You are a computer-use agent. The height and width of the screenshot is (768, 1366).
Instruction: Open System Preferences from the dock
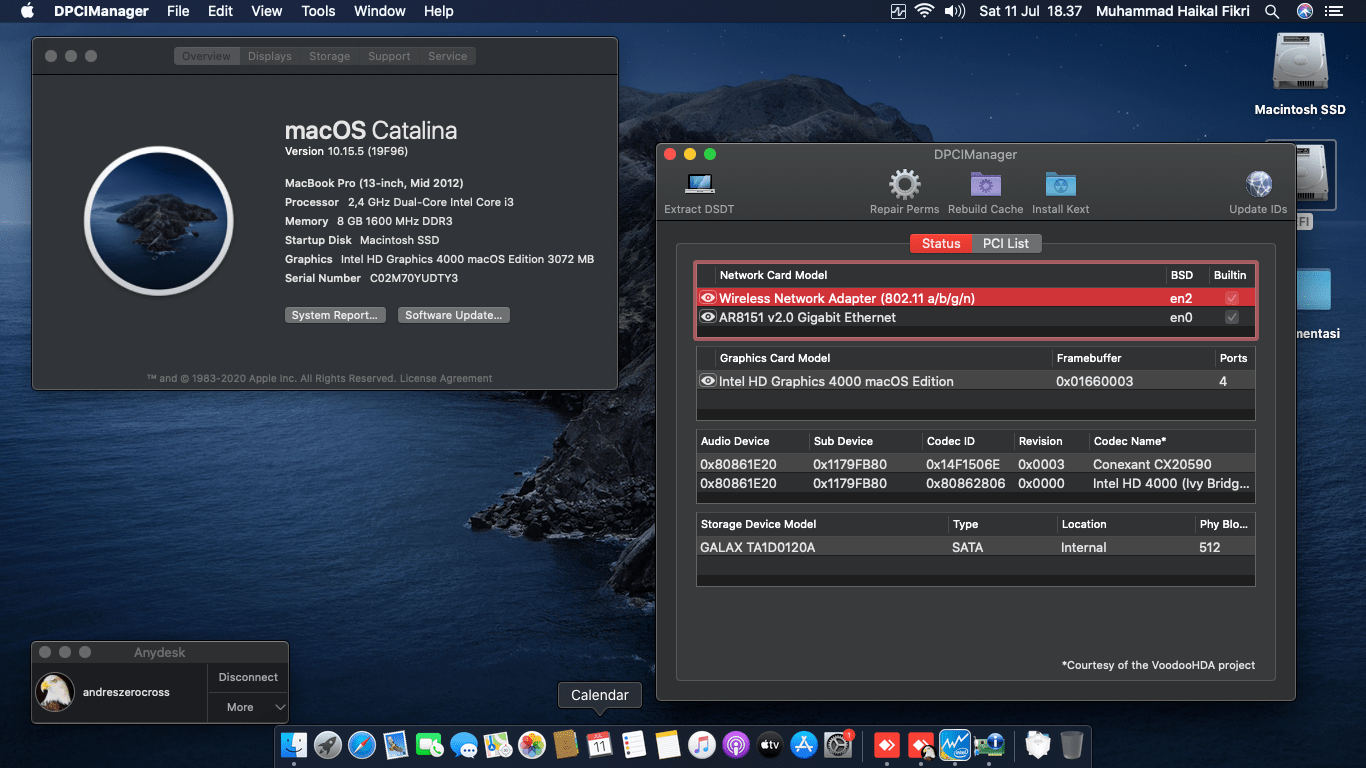(x=838, y=745)
